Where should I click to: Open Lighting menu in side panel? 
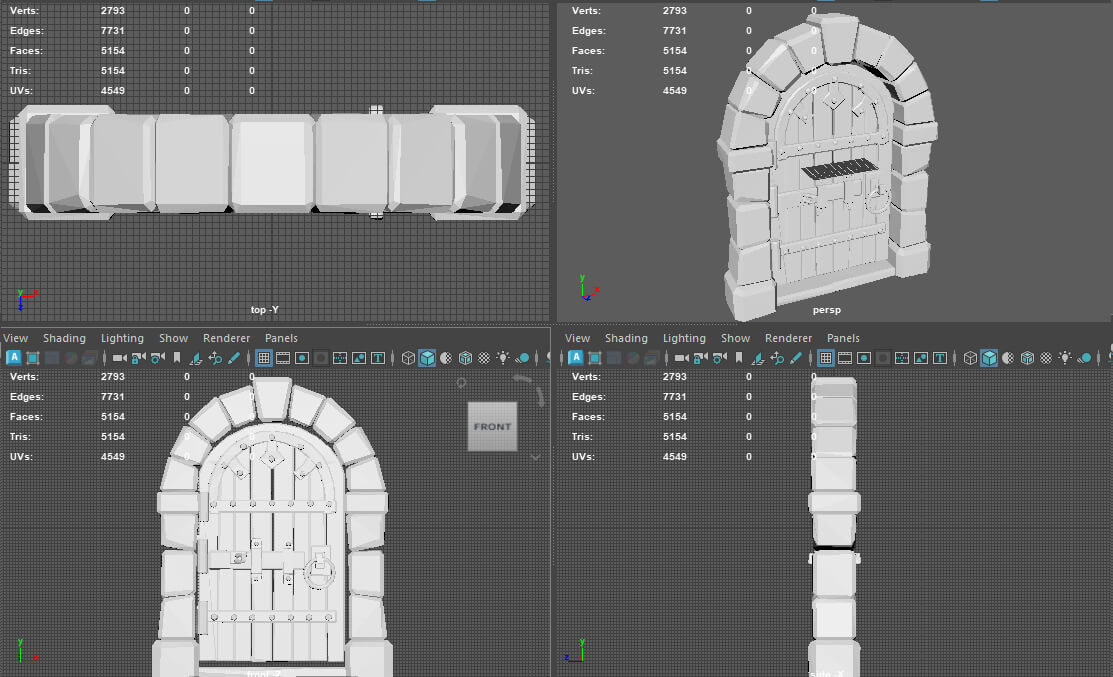click(684, 338)
